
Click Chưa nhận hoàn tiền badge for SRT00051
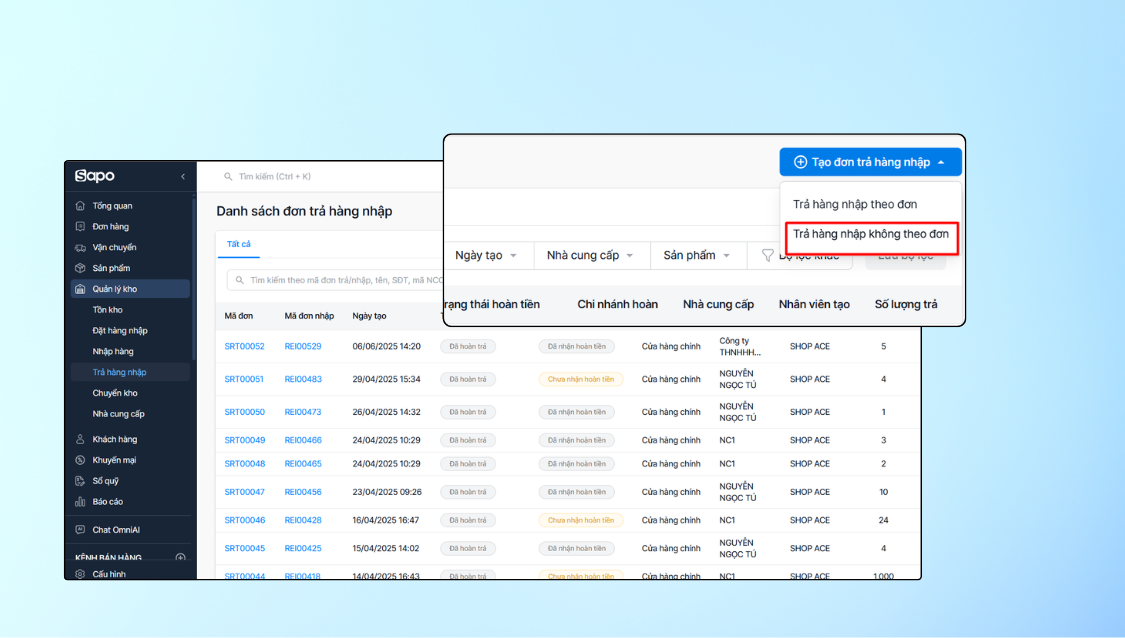coord(581,380)
